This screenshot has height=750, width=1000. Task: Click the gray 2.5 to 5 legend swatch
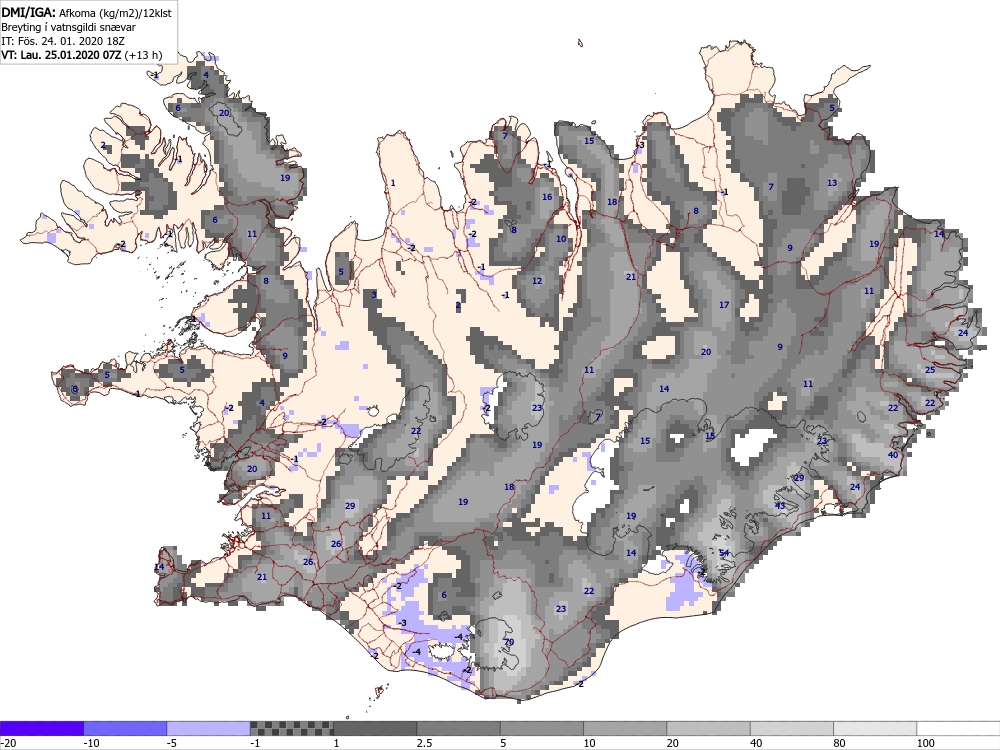tap(459, 728)
